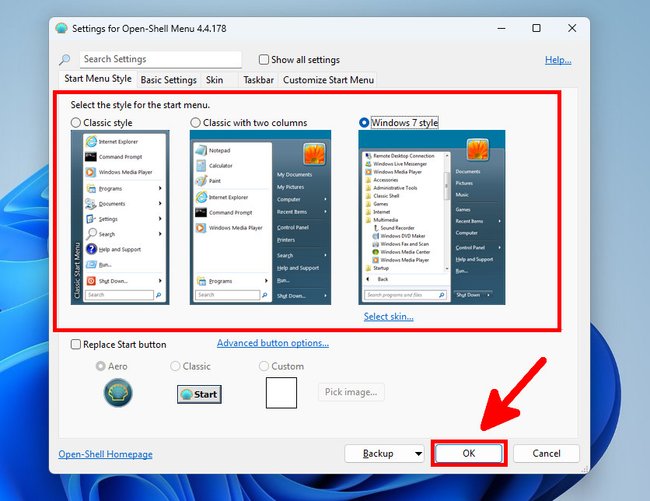650x501 pixels.
Task: Click the Pick image button
Action: click(x=351, y=392)
